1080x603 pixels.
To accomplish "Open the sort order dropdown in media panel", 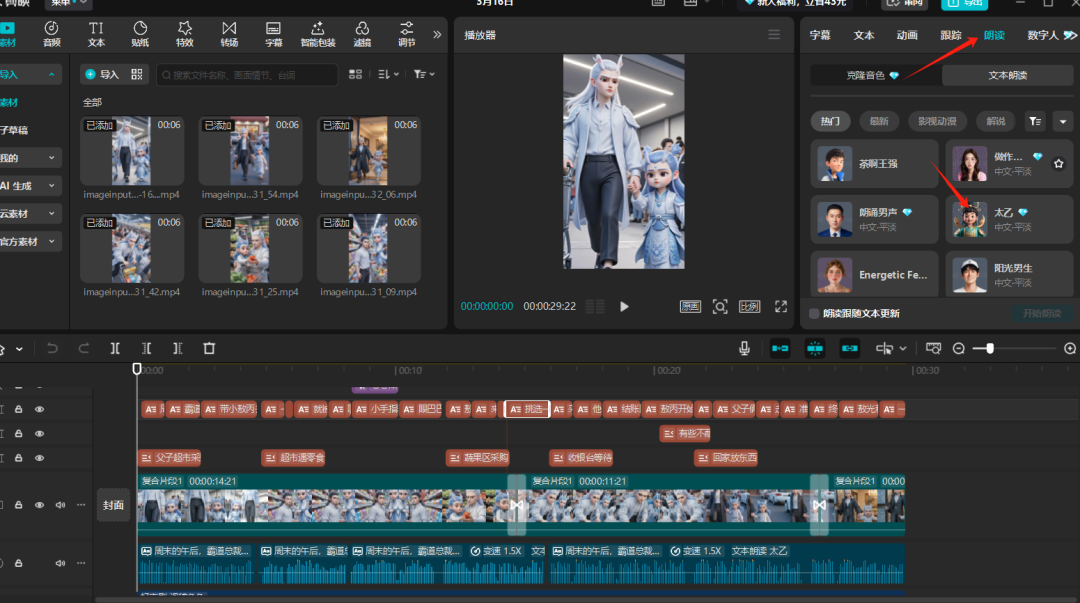I will [x=389, y=74].
